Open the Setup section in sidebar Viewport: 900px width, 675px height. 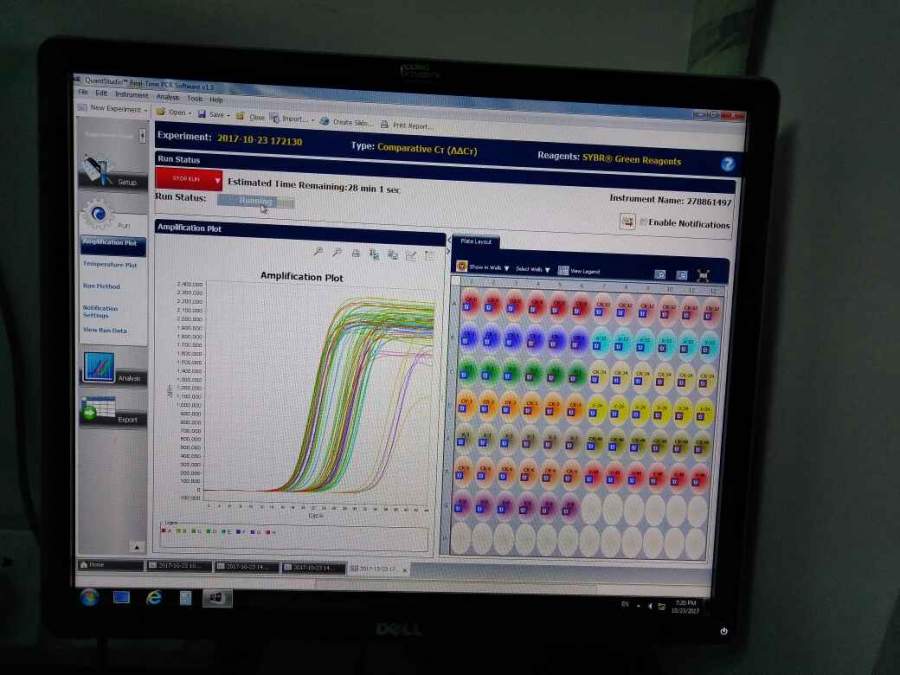coord(112,171)
